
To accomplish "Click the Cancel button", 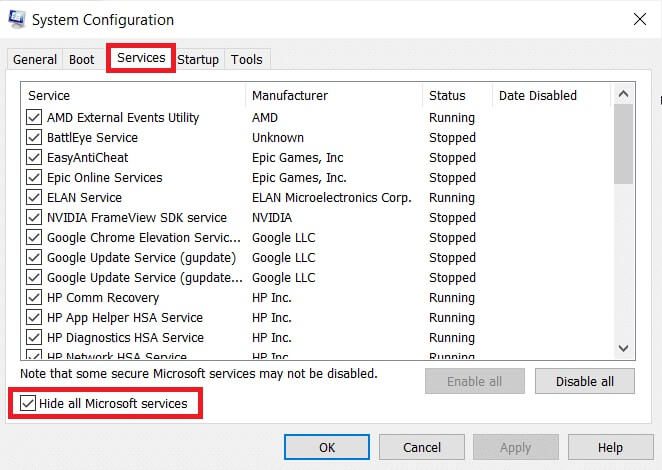I will tap(422, 447).
